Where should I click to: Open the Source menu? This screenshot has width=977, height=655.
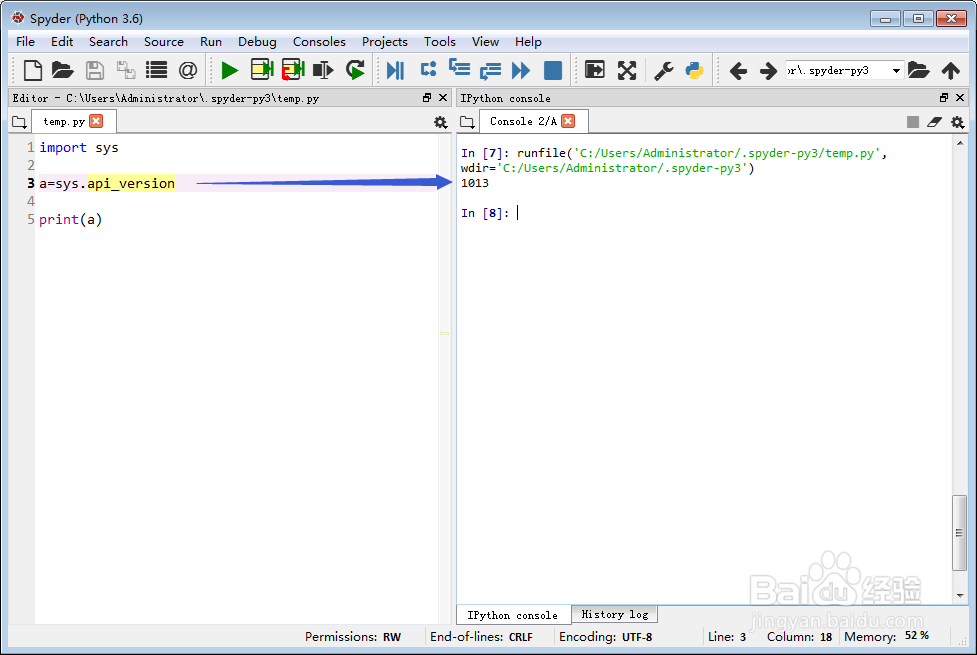pyautogui.click(x=164, y=42)
